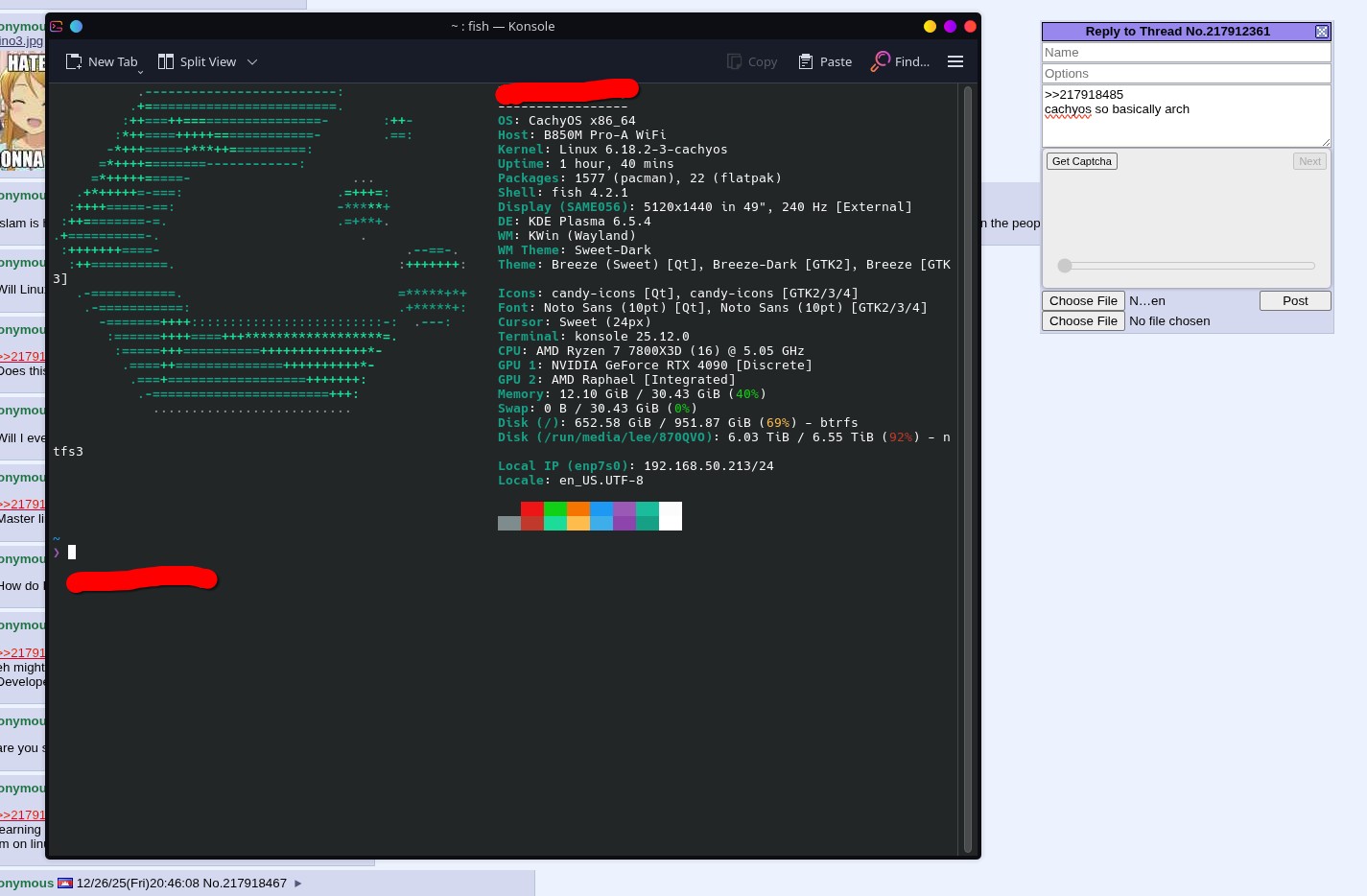This screenshot has height=896, width=1367.
Task: Click the captcha slider handle
Action: pyautogui.click(x=1064, y=266)
